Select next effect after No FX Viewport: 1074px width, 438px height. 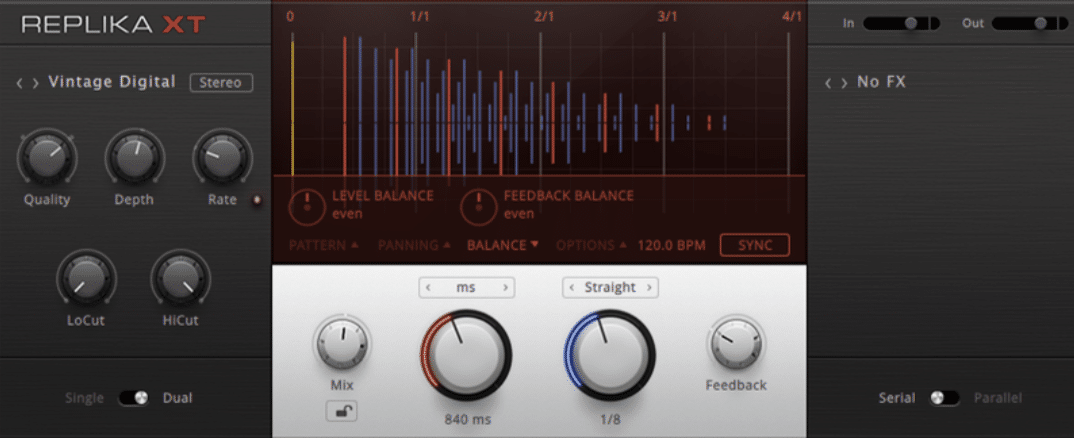(845, 83)
